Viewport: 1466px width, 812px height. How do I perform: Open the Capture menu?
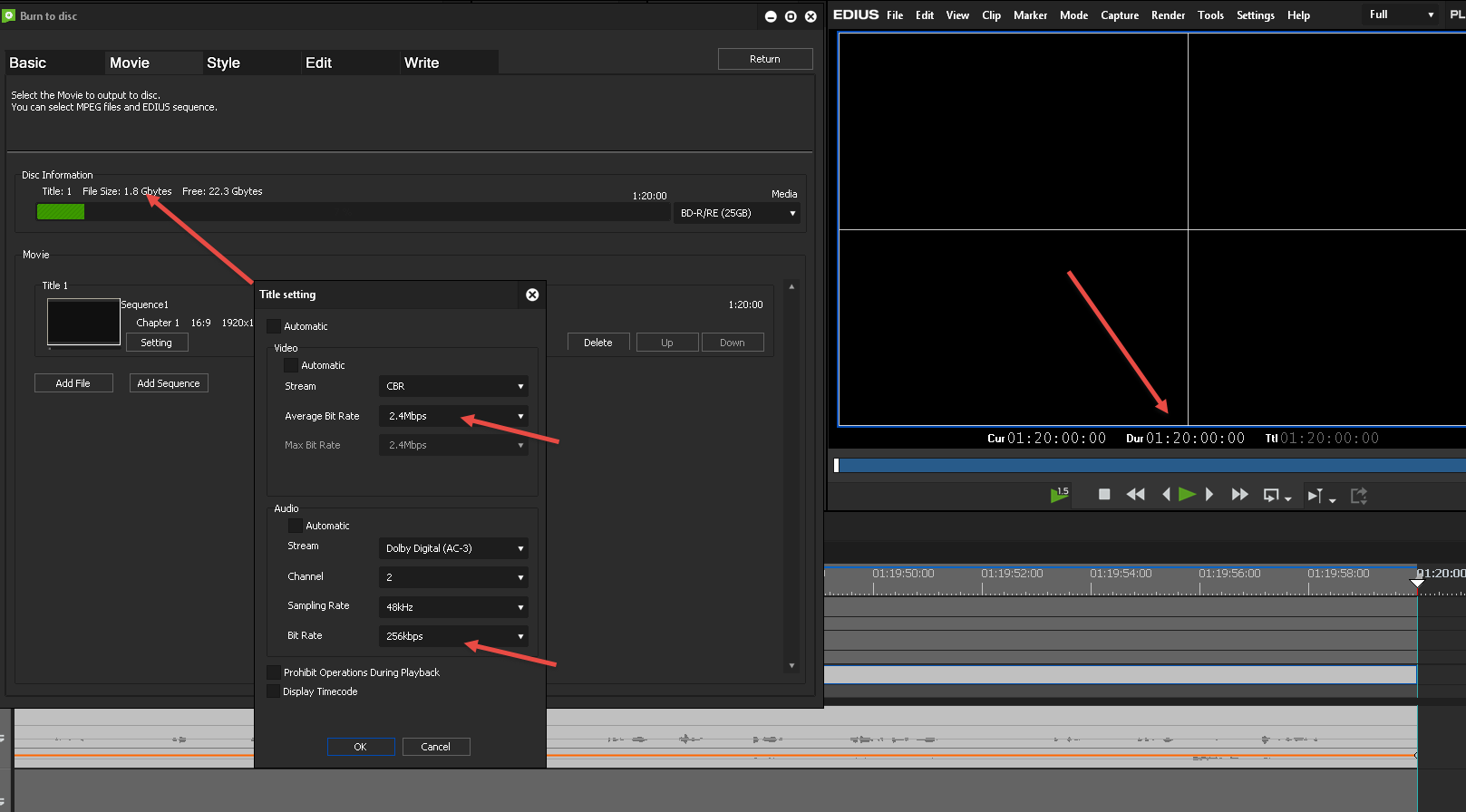(x=1120, y=15)
